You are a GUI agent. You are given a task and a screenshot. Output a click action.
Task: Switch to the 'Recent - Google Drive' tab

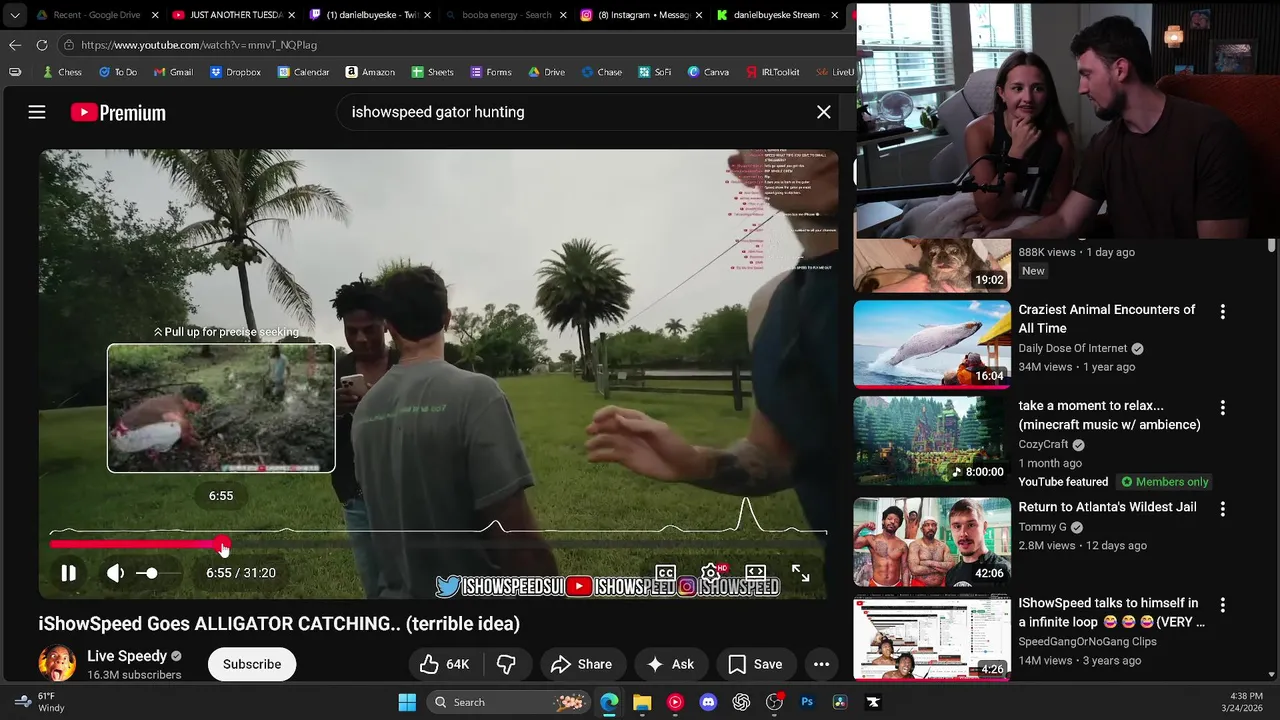pos(97,15)
